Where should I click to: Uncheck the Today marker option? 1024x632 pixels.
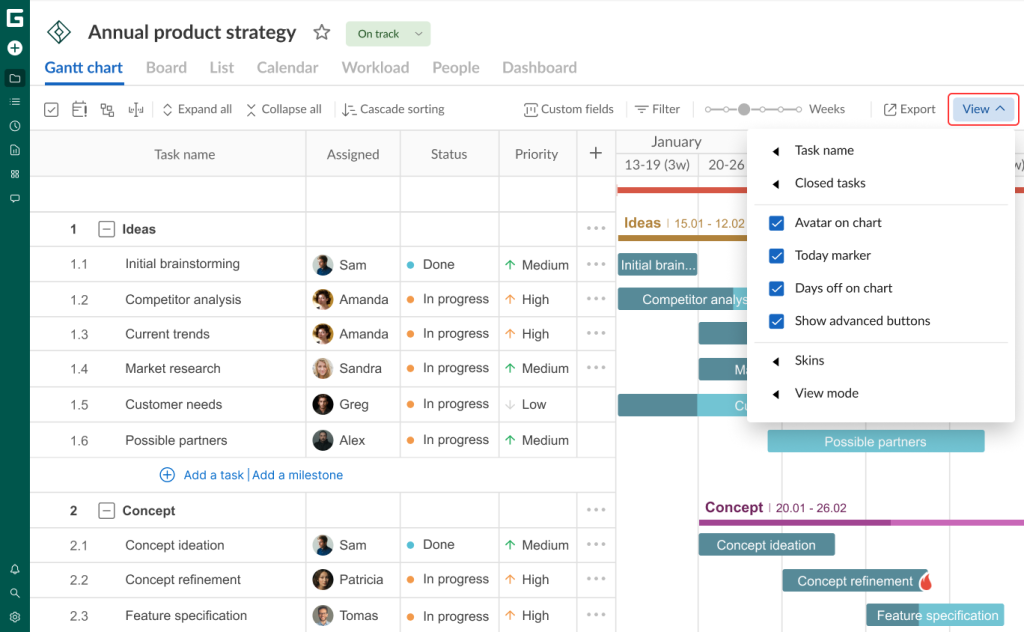click(776, 255)
